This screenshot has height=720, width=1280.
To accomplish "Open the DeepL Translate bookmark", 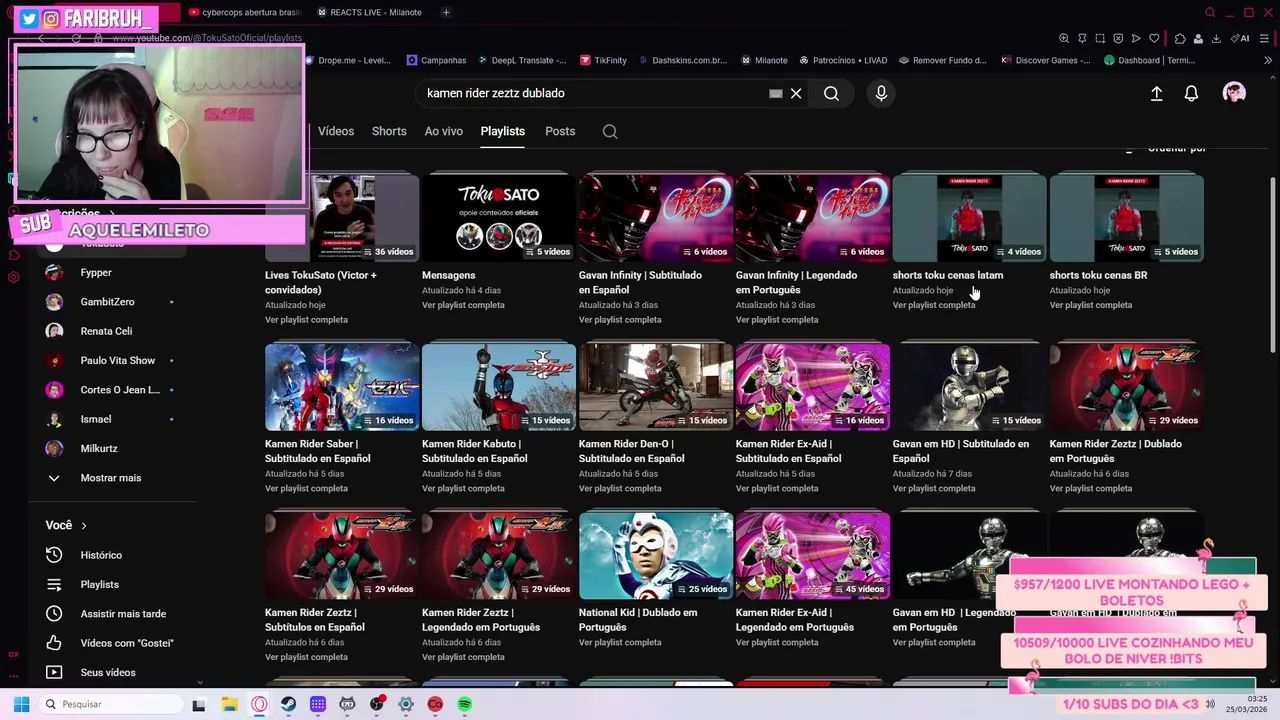I will pos(520,60).
